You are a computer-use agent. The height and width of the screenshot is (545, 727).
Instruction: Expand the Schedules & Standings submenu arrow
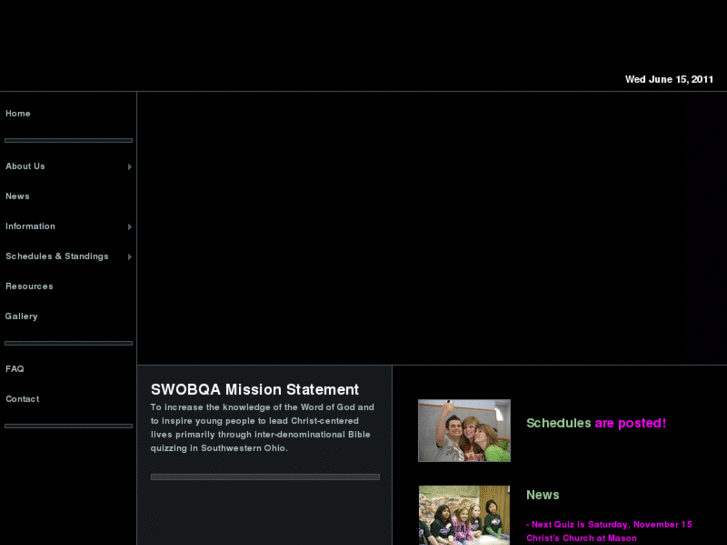130,256
